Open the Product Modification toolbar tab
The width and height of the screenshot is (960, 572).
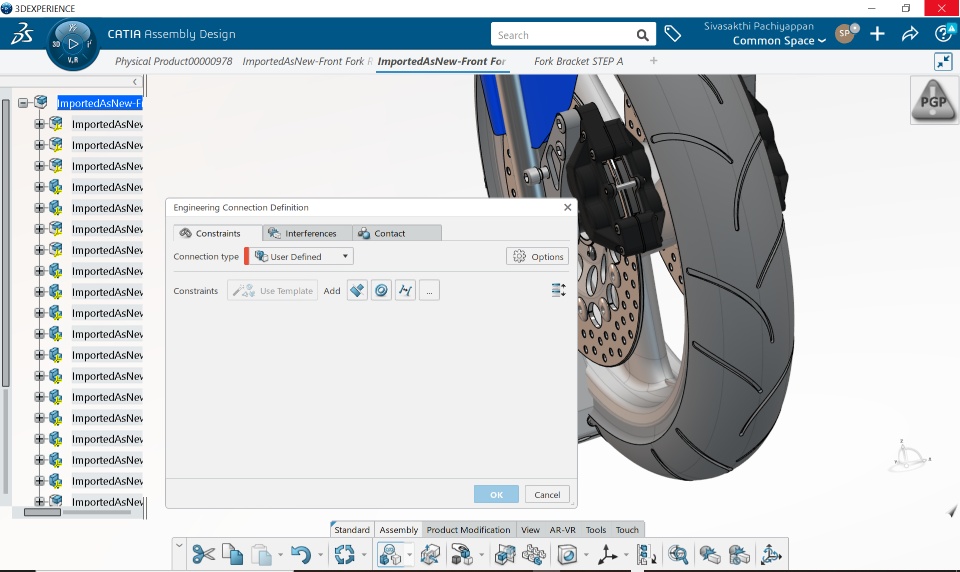click(x=468, y=530)
